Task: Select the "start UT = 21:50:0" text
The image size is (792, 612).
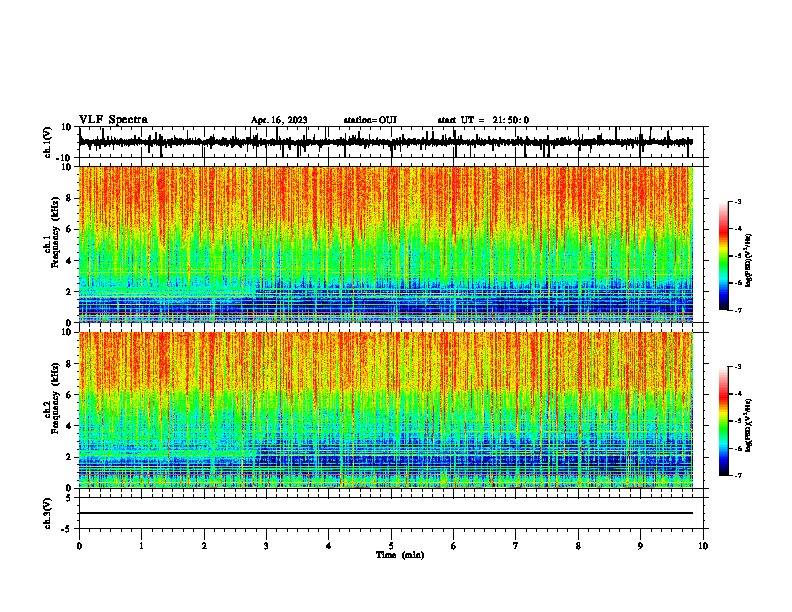Action: (483, 120)
